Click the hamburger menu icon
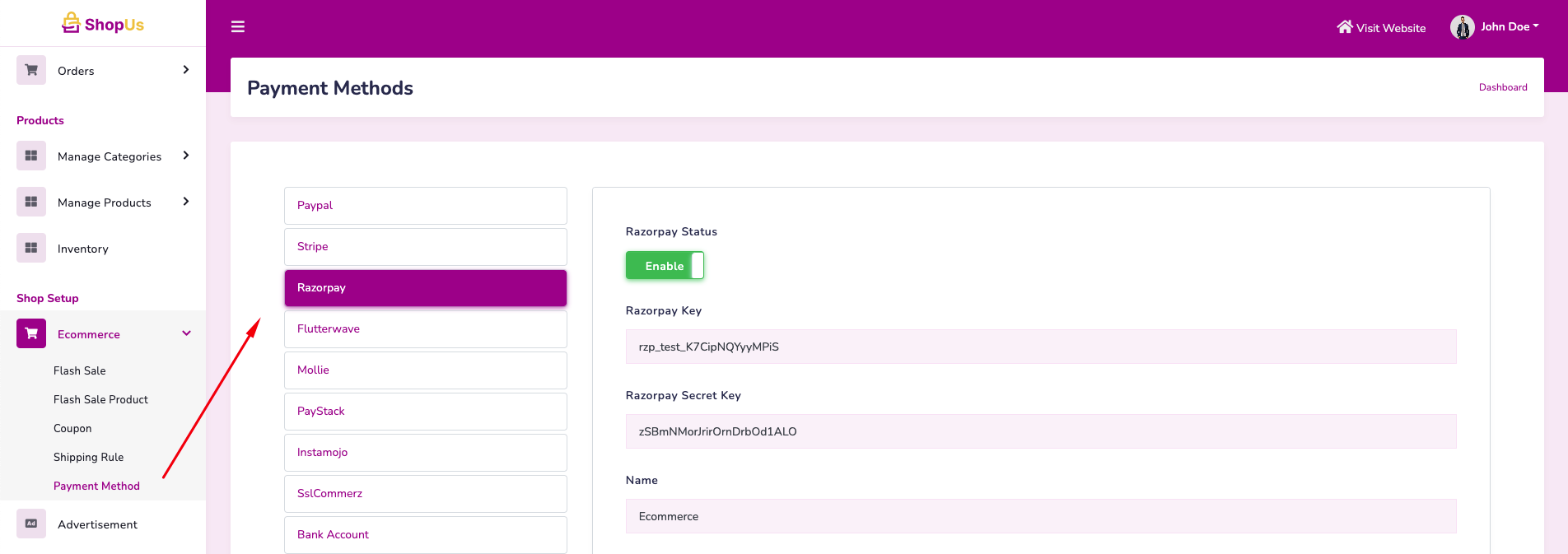Image resolution: width=1568 pixels, height=554 pixels. (x=238, y=27)
